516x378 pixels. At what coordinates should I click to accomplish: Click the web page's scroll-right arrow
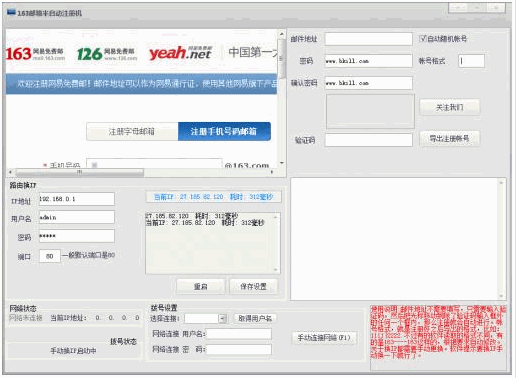point(272,172)
